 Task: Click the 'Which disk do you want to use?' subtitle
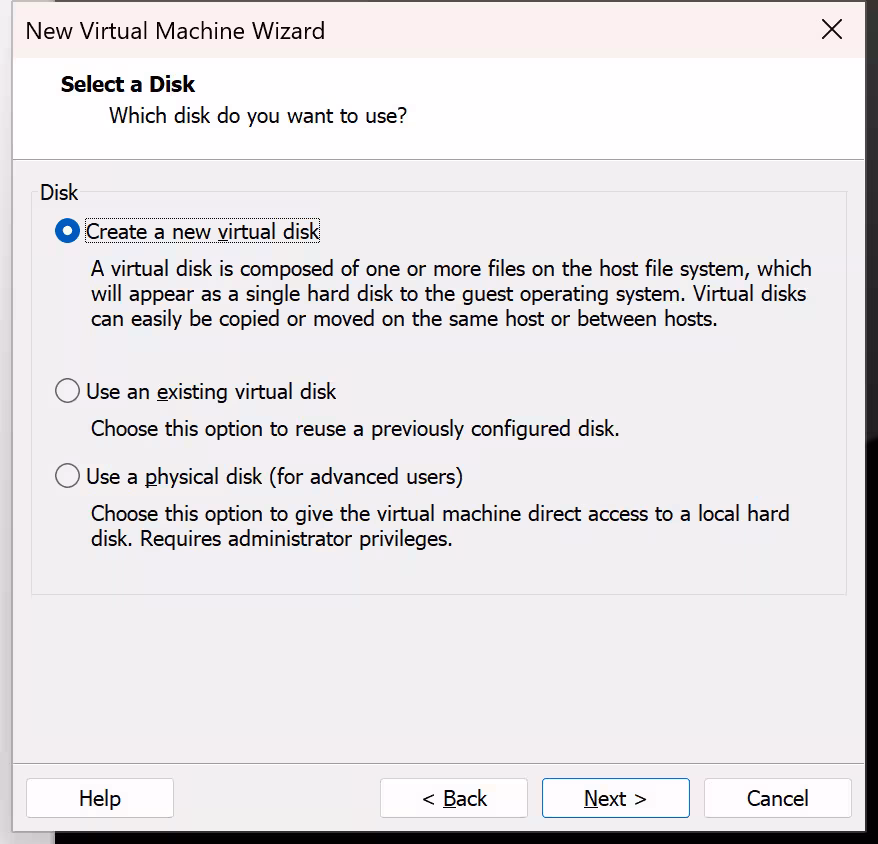(x=258, y=115)
